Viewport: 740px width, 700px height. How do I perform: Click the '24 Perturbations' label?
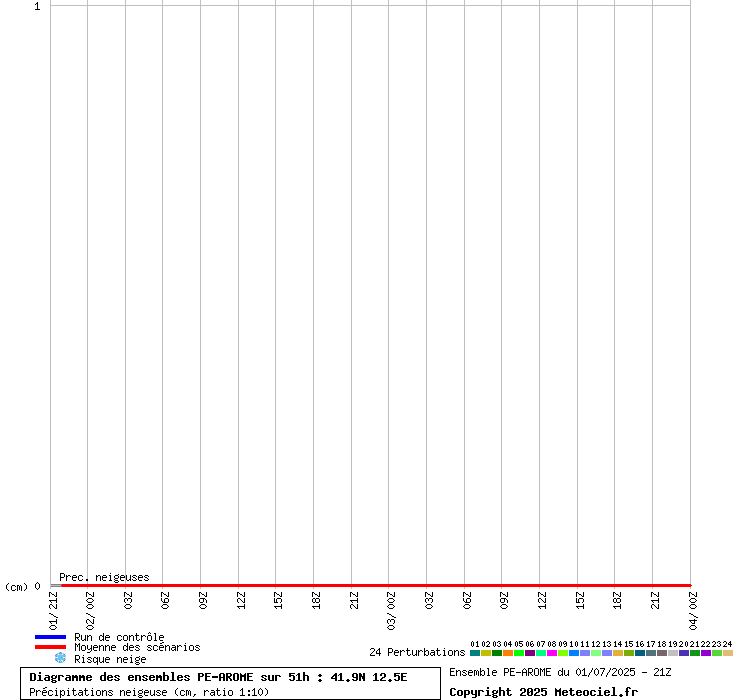417,652
